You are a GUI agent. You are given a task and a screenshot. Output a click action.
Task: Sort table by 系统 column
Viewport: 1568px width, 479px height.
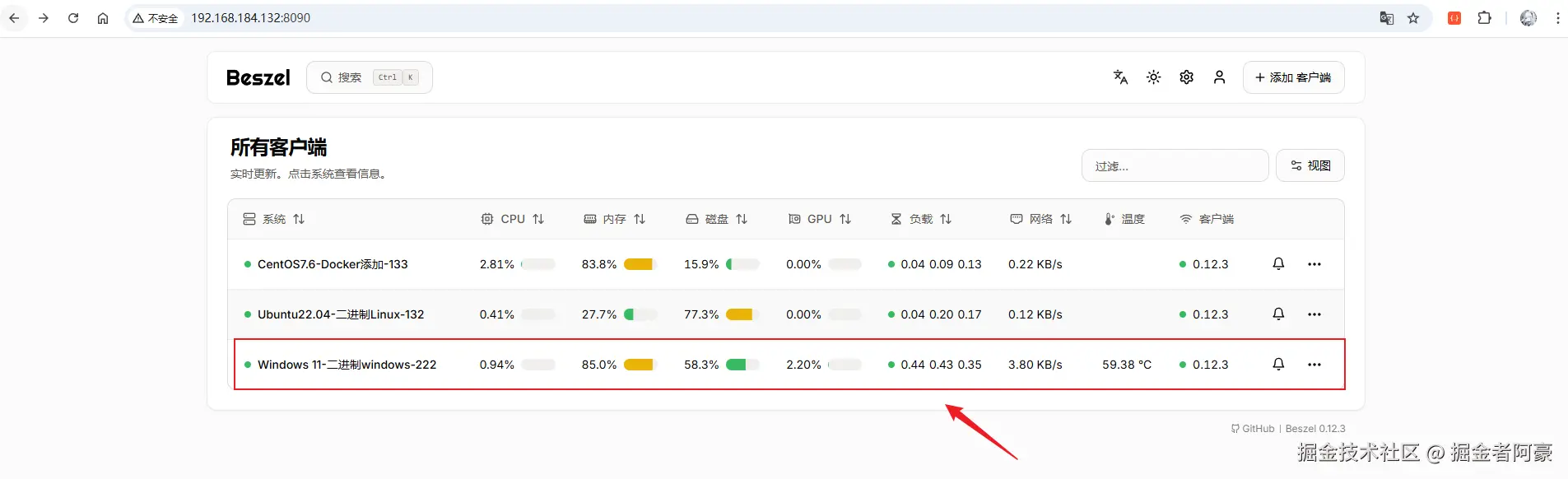pyautogui.click(x=274, y=219)
